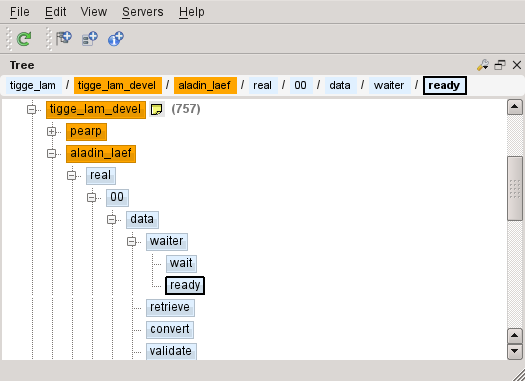Select tigge_lam_devel in the breadcrumb
This screenshot has width=525, height=381.
(118, 85)
